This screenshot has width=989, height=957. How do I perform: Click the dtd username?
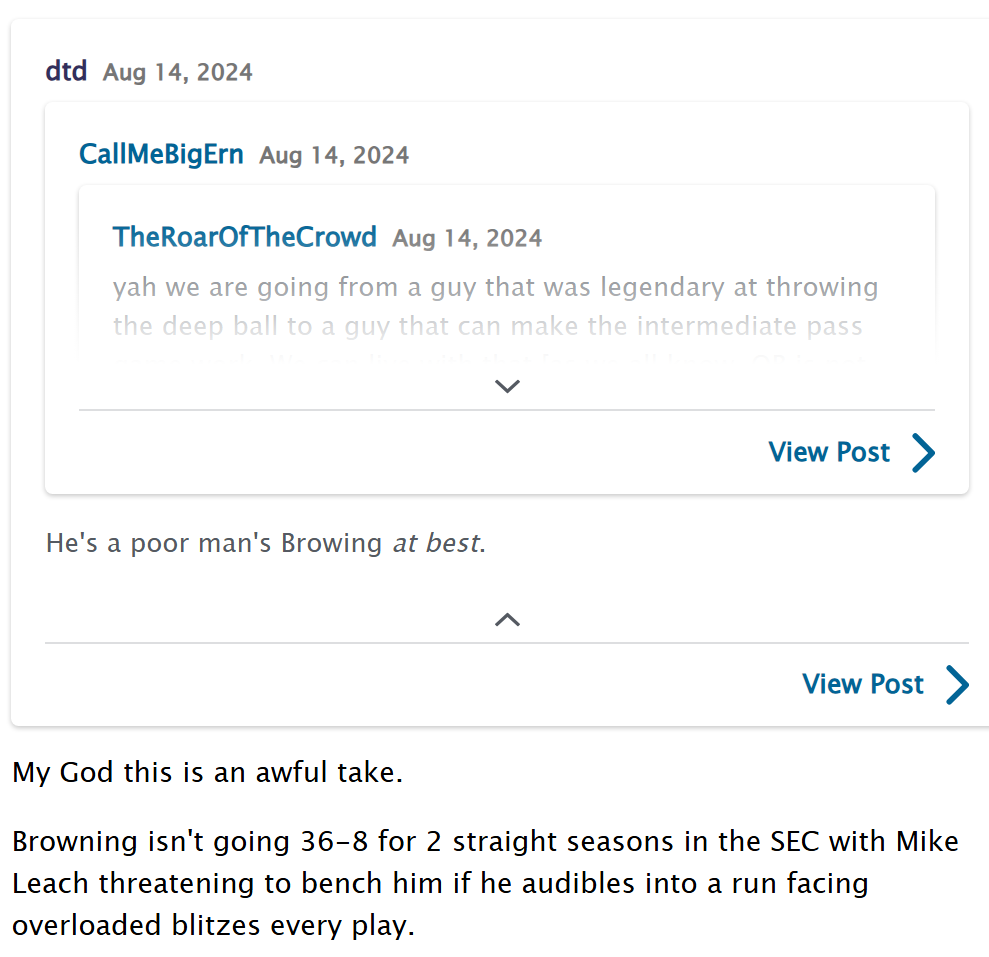(66, 72)
